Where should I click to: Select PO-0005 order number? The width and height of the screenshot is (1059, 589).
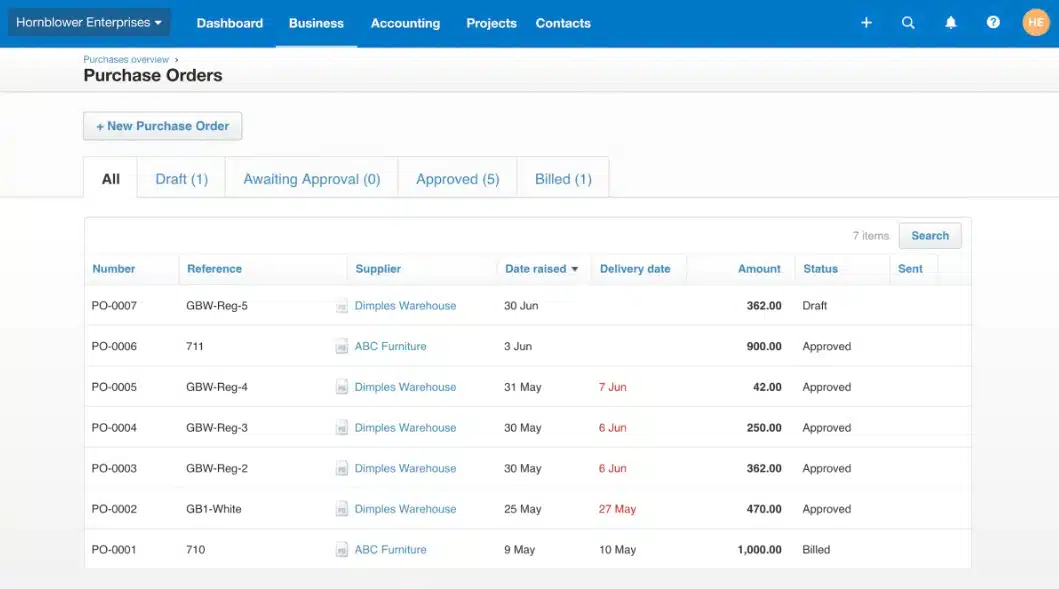click(x=114, y=387)
